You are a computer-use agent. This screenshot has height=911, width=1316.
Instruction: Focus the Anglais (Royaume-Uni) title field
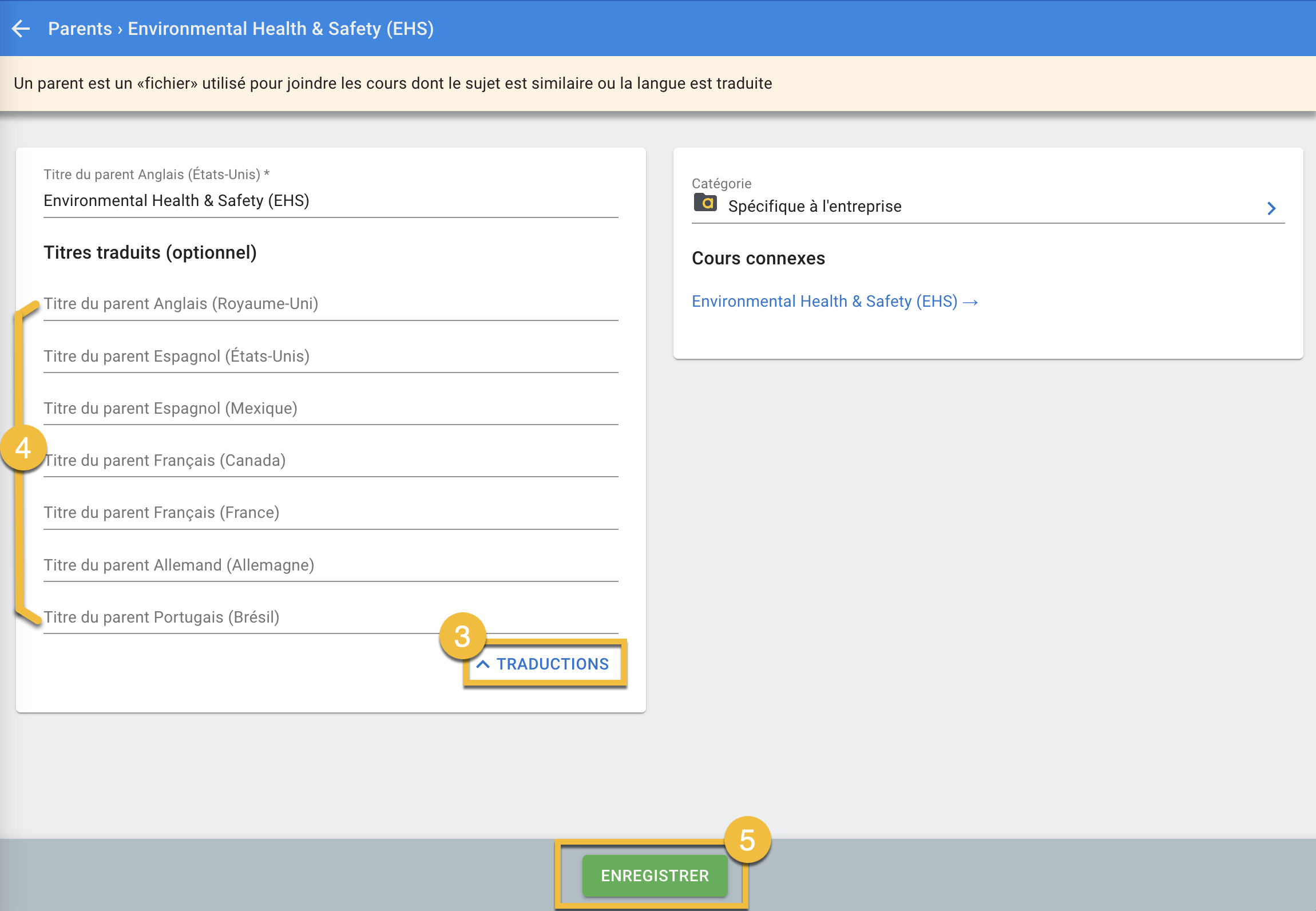pyautogui.click(x=330, y=304)
